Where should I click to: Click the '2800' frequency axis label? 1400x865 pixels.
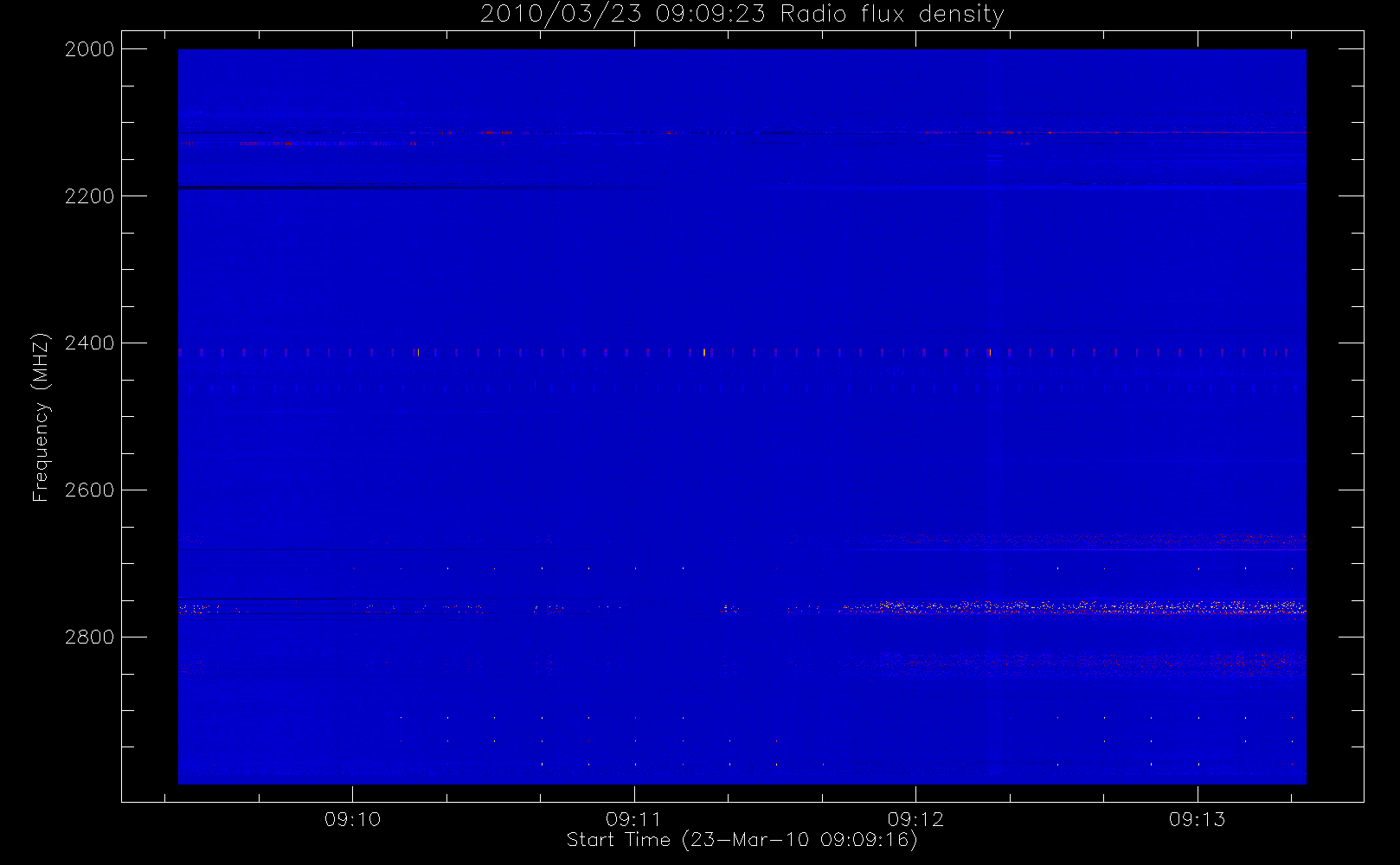tap(90, 638)
